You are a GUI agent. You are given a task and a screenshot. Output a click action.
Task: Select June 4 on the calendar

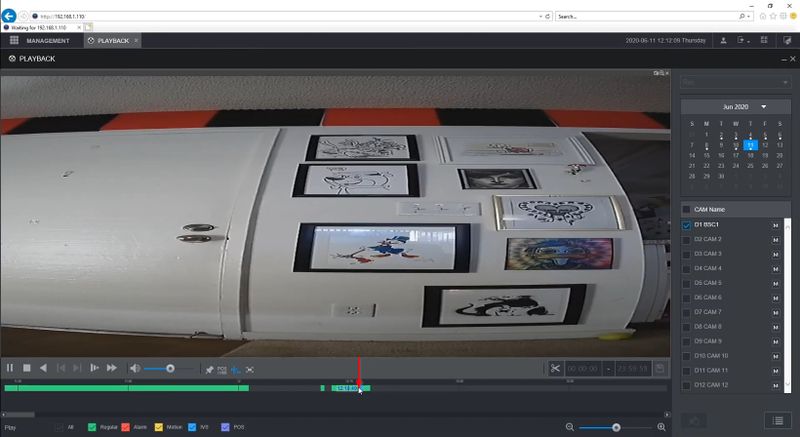(x=750, y=135)
